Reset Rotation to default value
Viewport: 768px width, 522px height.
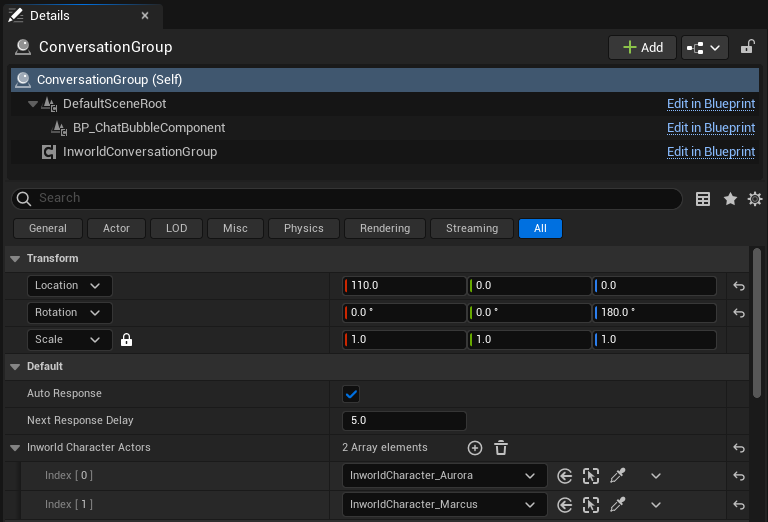[738, 313]
